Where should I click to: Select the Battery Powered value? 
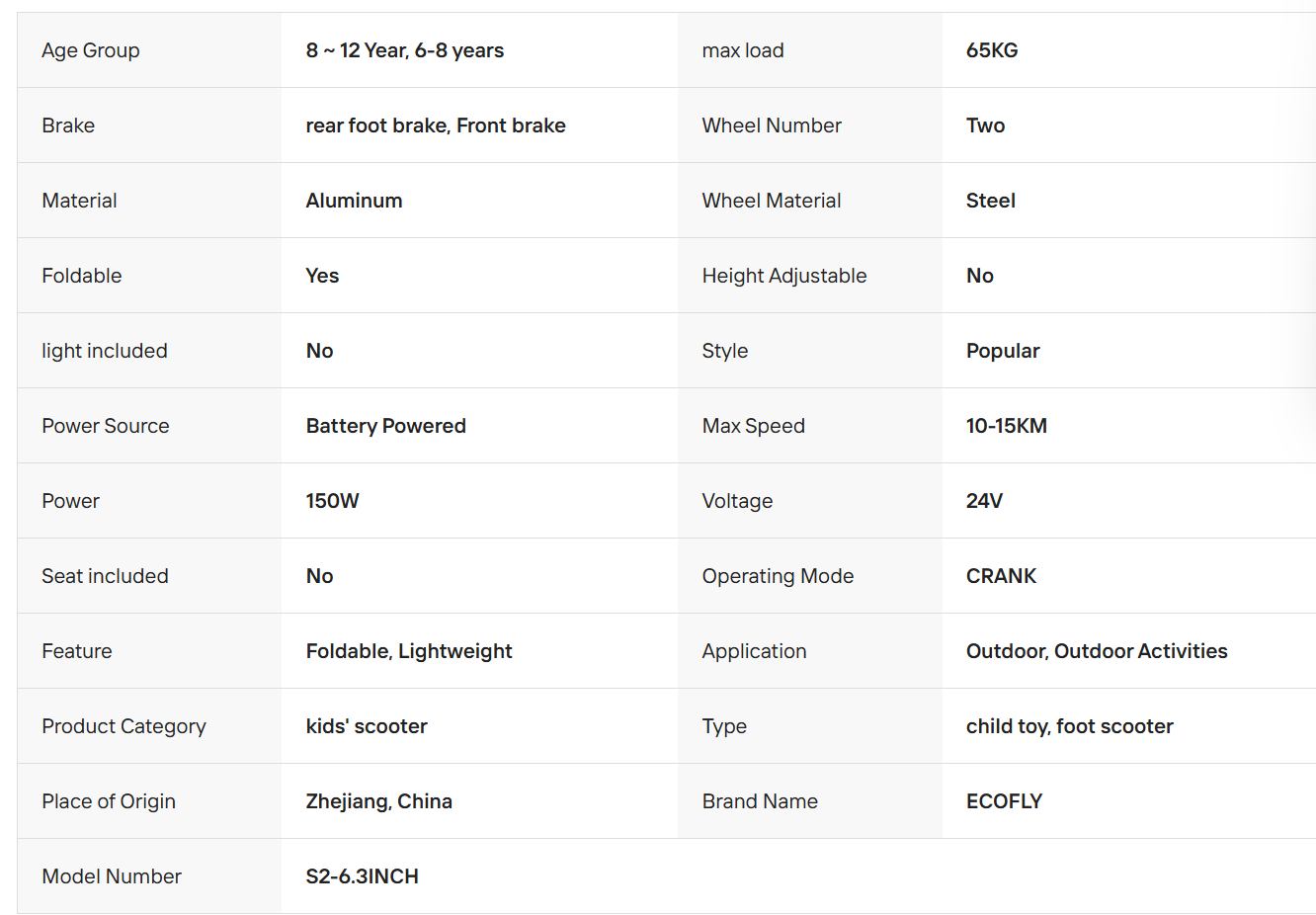[386, 426]
